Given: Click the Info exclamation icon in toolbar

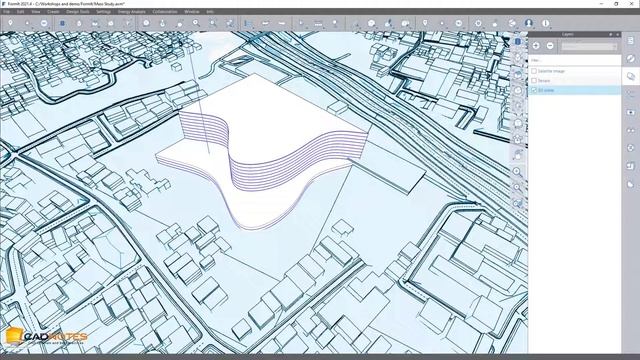Looking at the screenshot, I should pos(546,23).
